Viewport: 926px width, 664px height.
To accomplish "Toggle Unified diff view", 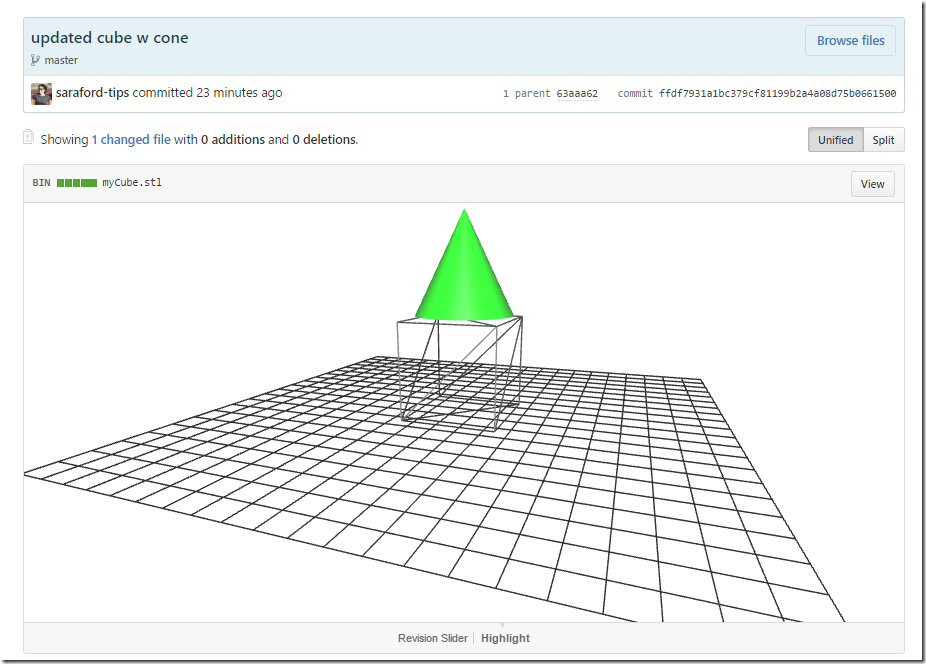I will (x=835, y=140).
